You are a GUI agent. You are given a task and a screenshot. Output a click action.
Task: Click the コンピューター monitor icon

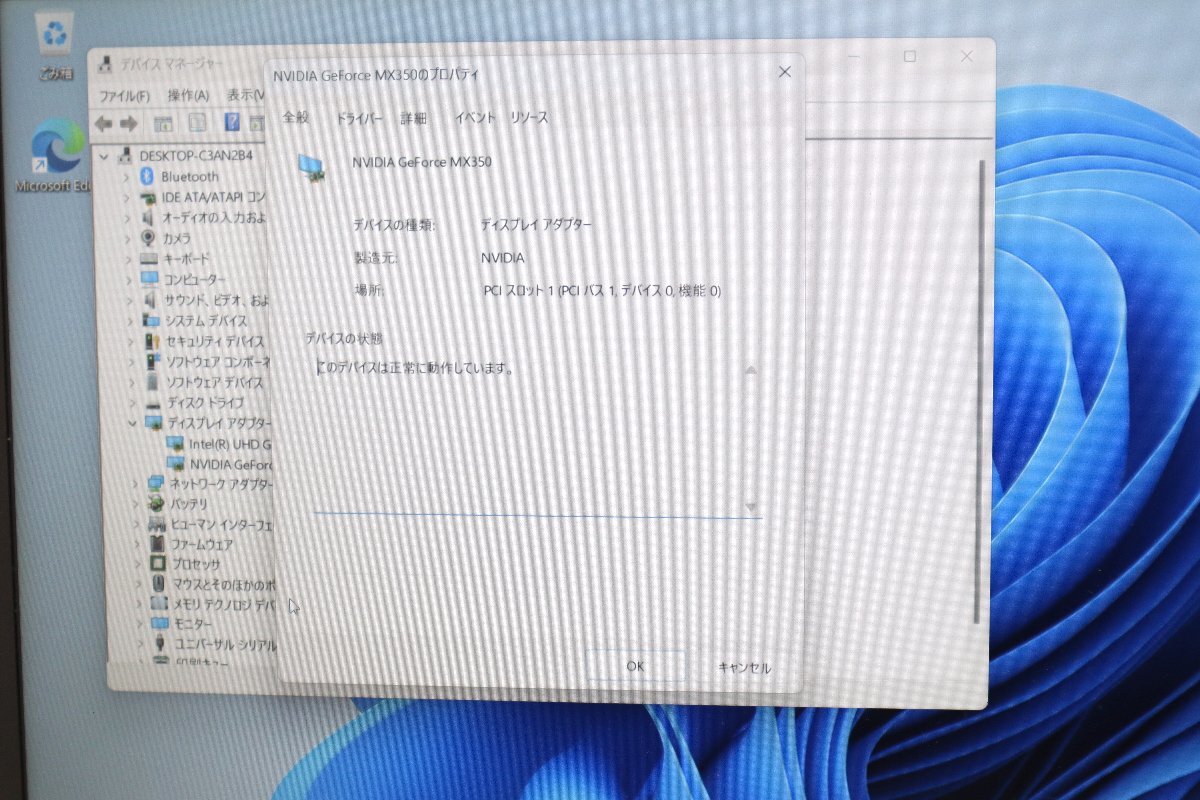point(149,279)
